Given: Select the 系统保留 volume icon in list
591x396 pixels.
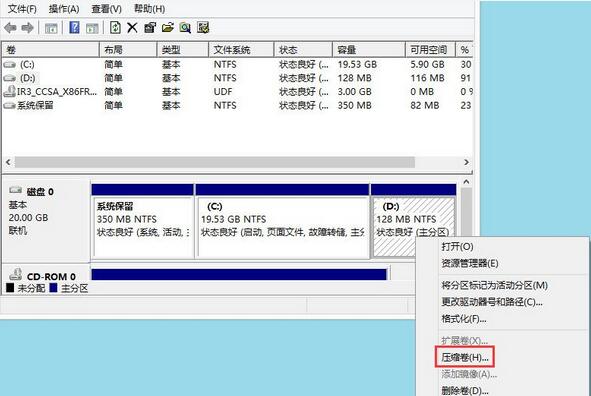Looking at the screenshot, I should click(9, 105).
